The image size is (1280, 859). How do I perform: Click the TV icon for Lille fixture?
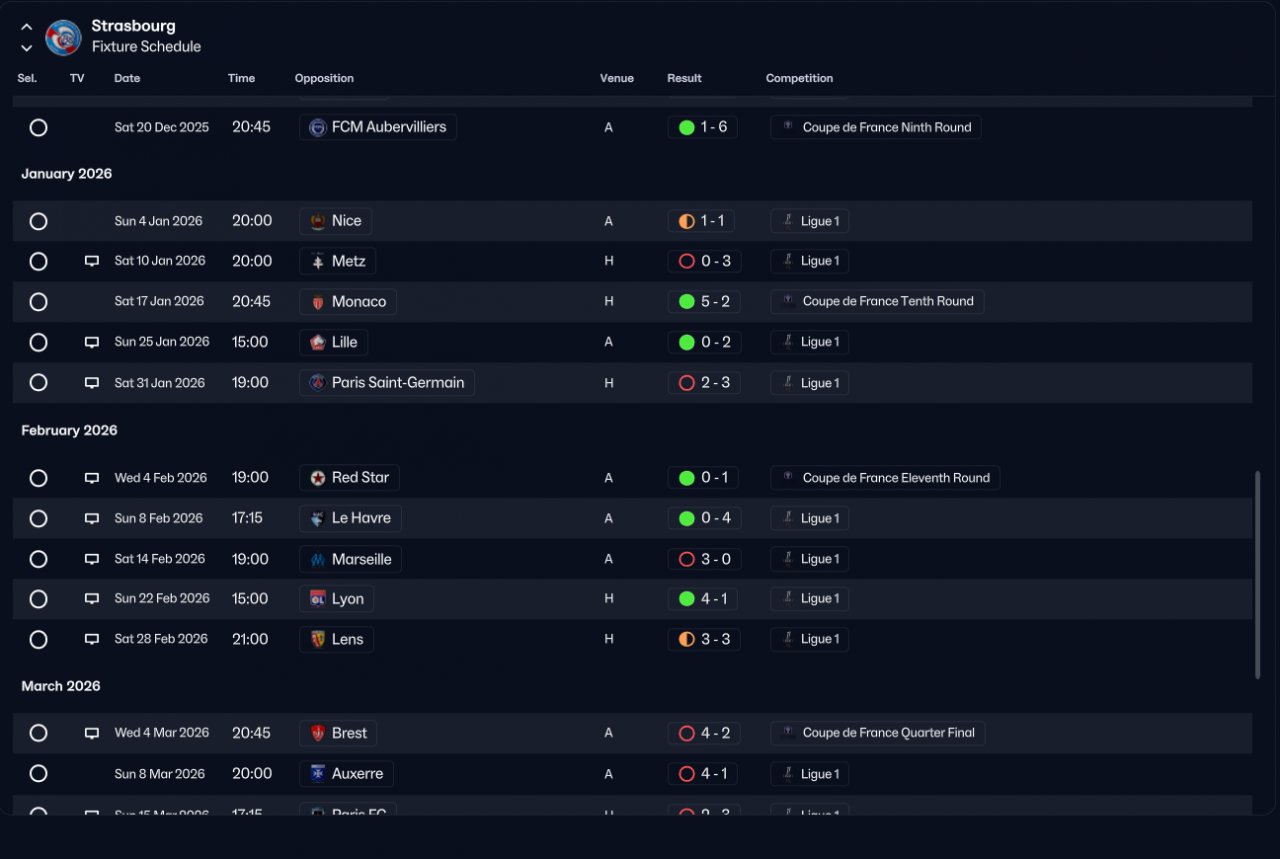pos(92,342)
